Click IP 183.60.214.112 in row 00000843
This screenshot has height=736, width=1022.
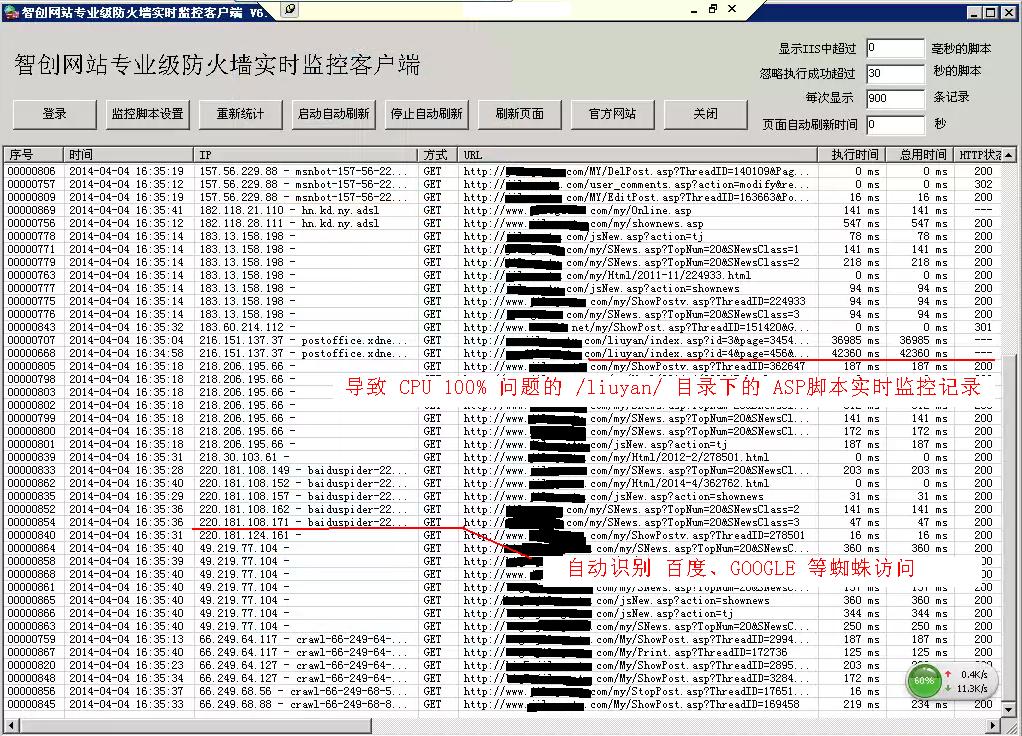click(242, 327)
